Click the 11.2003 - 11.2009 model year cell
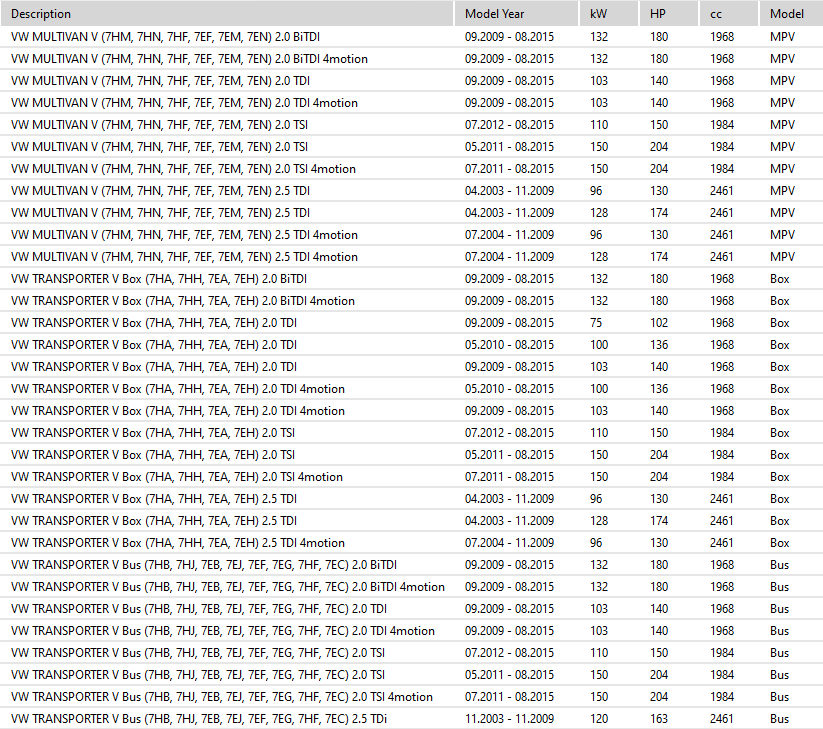823x729 pixels. (509, 719)
